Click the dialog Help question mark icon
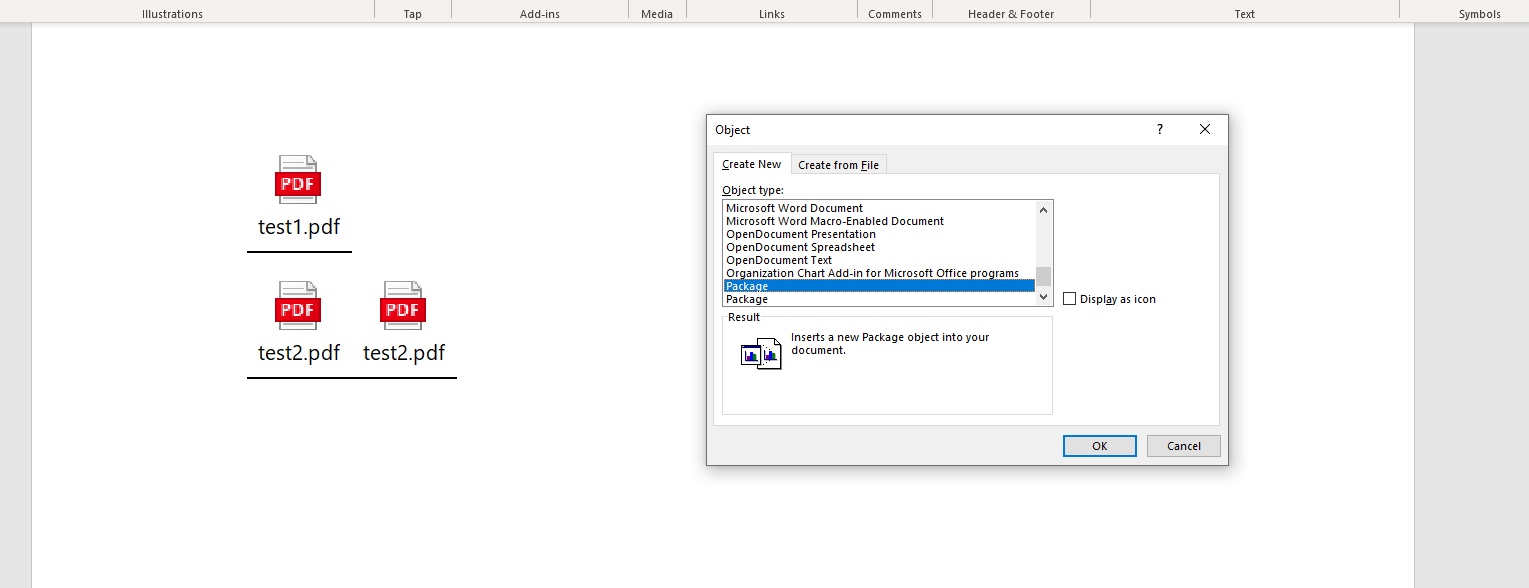This screenshot has height=588, width=1529. 1159,129
